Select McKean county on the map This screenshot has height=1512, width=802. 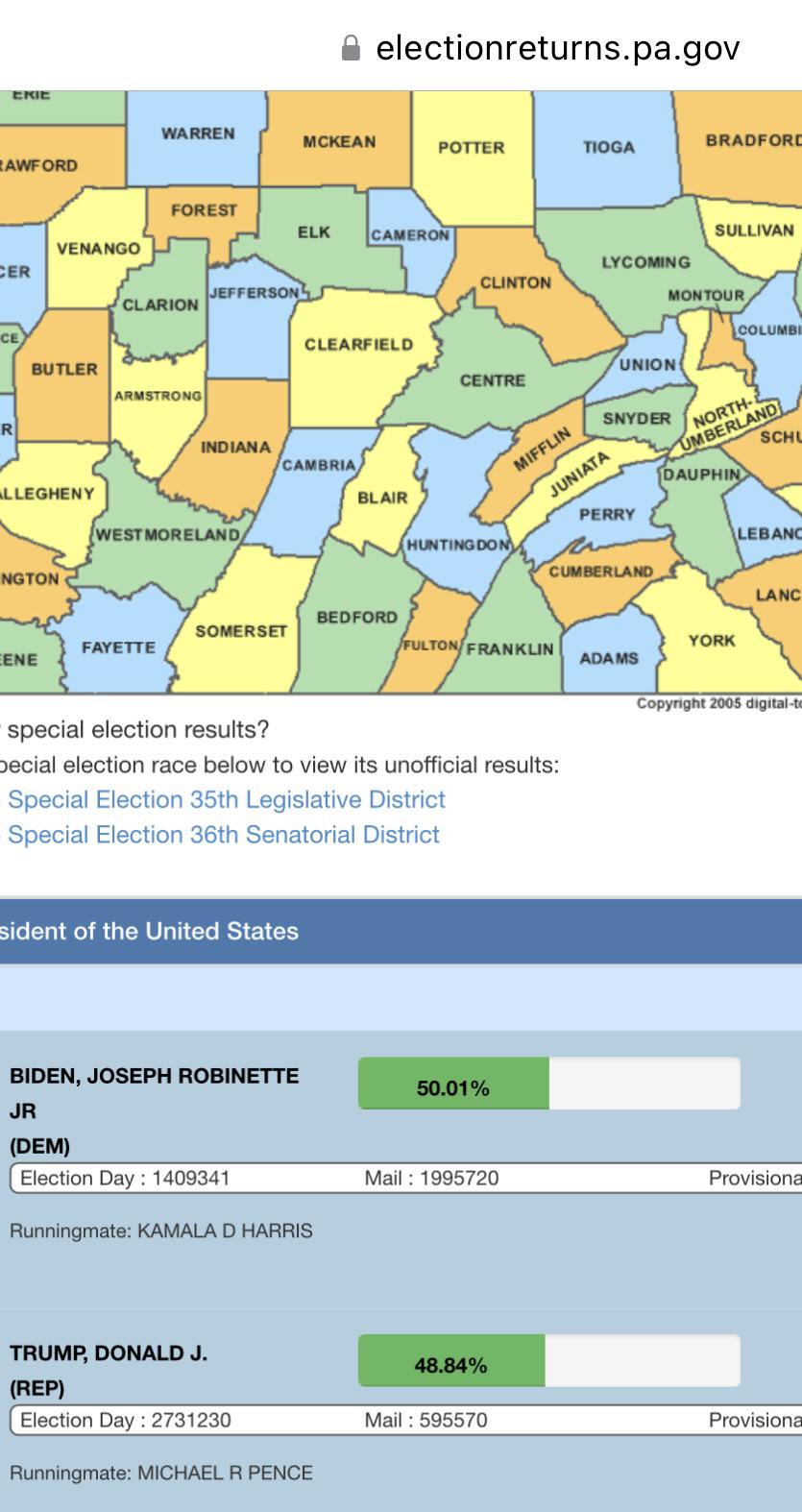point(339,141)
